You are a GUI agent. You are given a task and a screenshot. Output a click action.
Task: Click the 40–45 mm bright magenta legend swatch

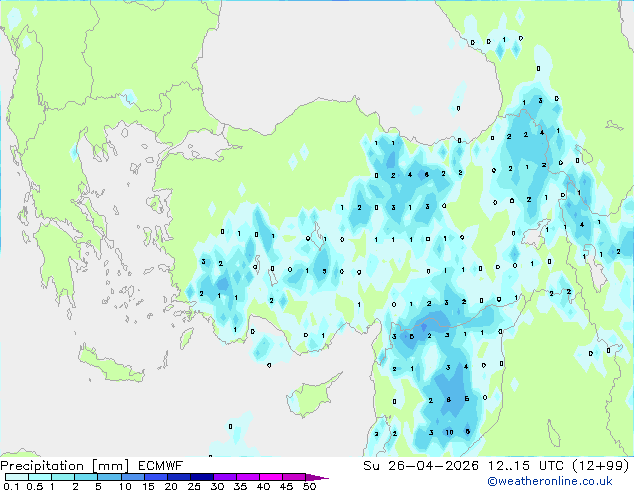pyautogui.click(x=271, y=477)
